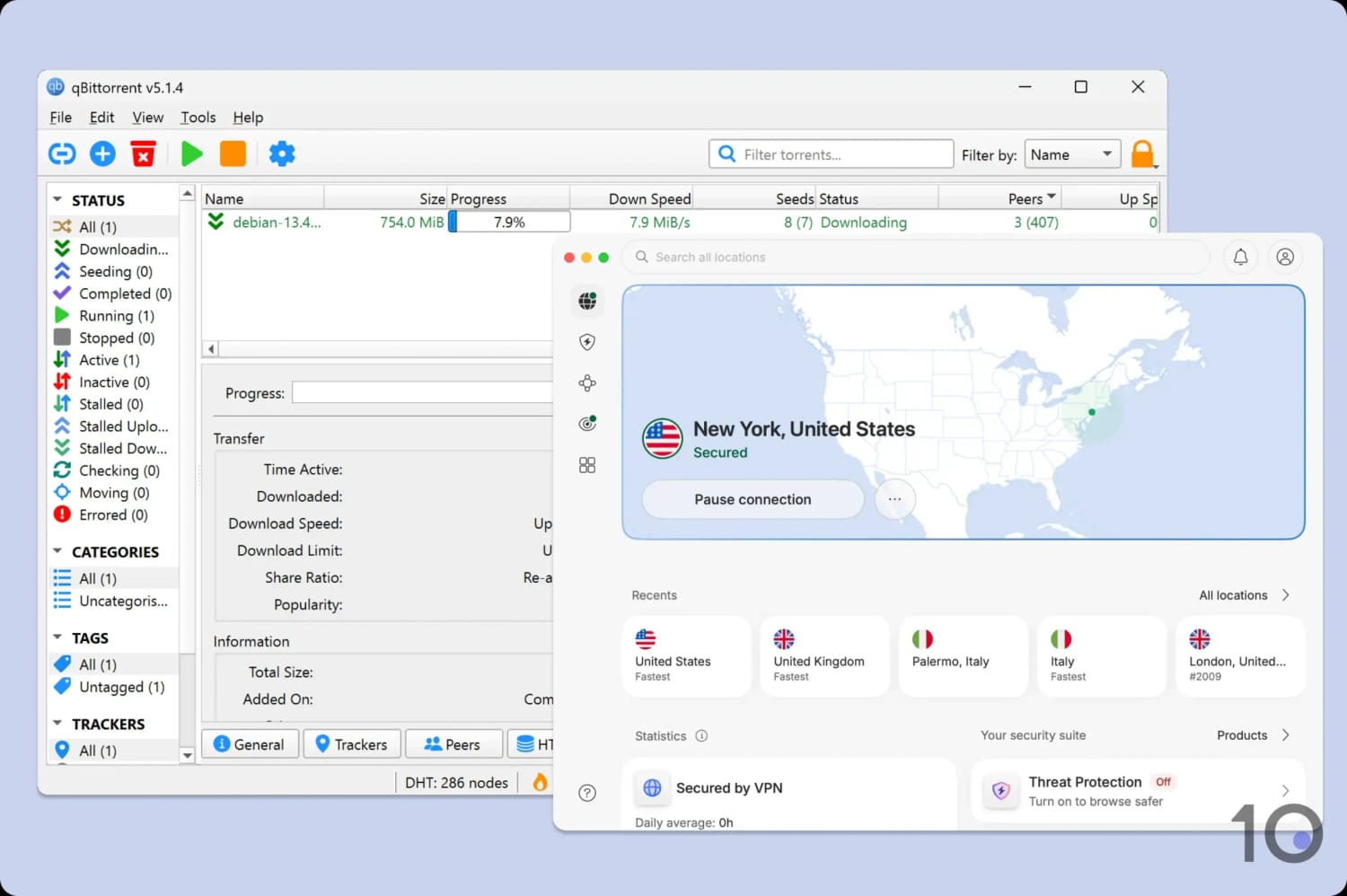Click the torrent list horizontal scroll left arrow

211,349
